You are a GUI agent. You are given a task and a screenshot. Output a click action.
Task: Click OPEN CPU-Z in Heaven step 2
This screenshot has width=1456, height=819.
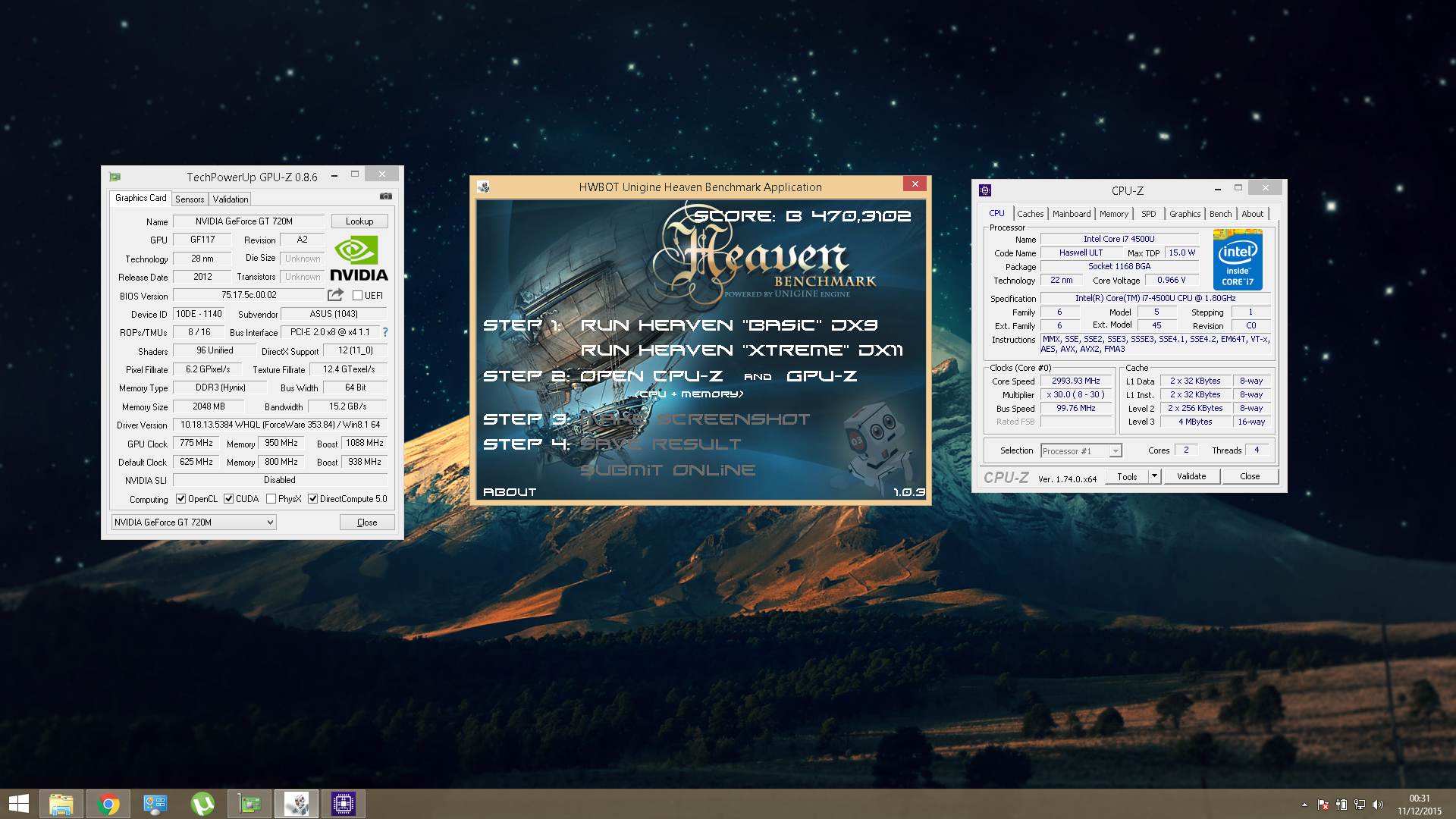point(651,376)
